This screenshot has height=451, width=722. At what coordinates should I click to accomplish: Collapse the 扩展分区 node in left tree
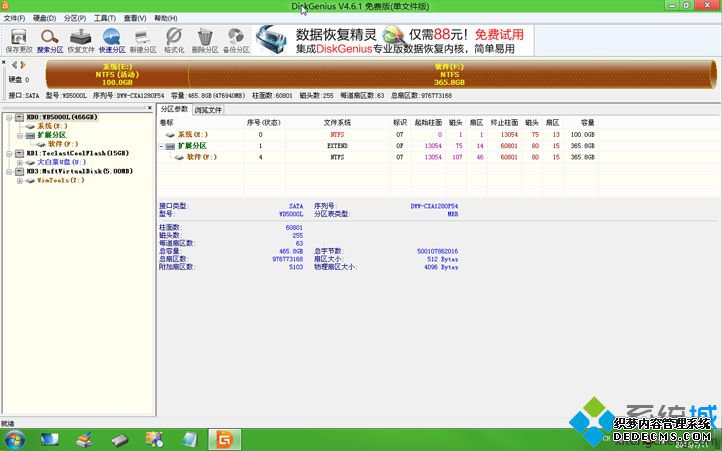pyautogui.click(x=20, y=135)
